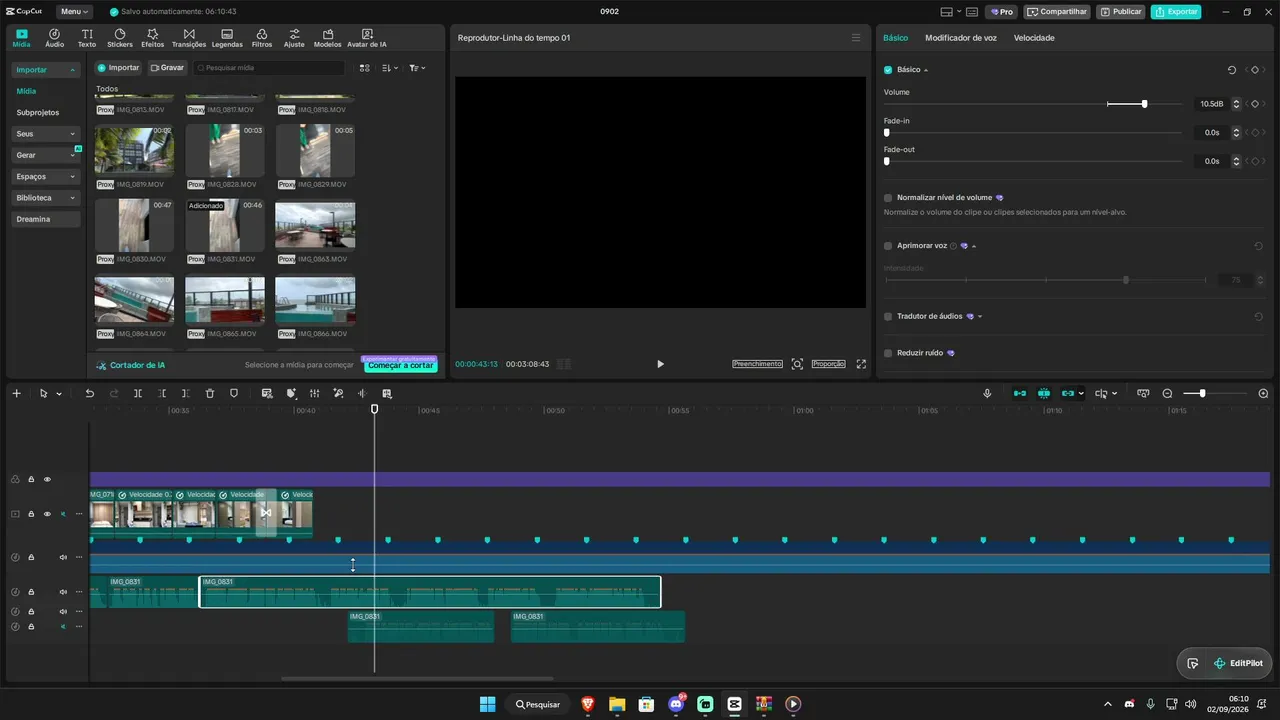Expand the Tradutor de áudios options
This screenshot has height=720, width=1280.
(980, 316)
